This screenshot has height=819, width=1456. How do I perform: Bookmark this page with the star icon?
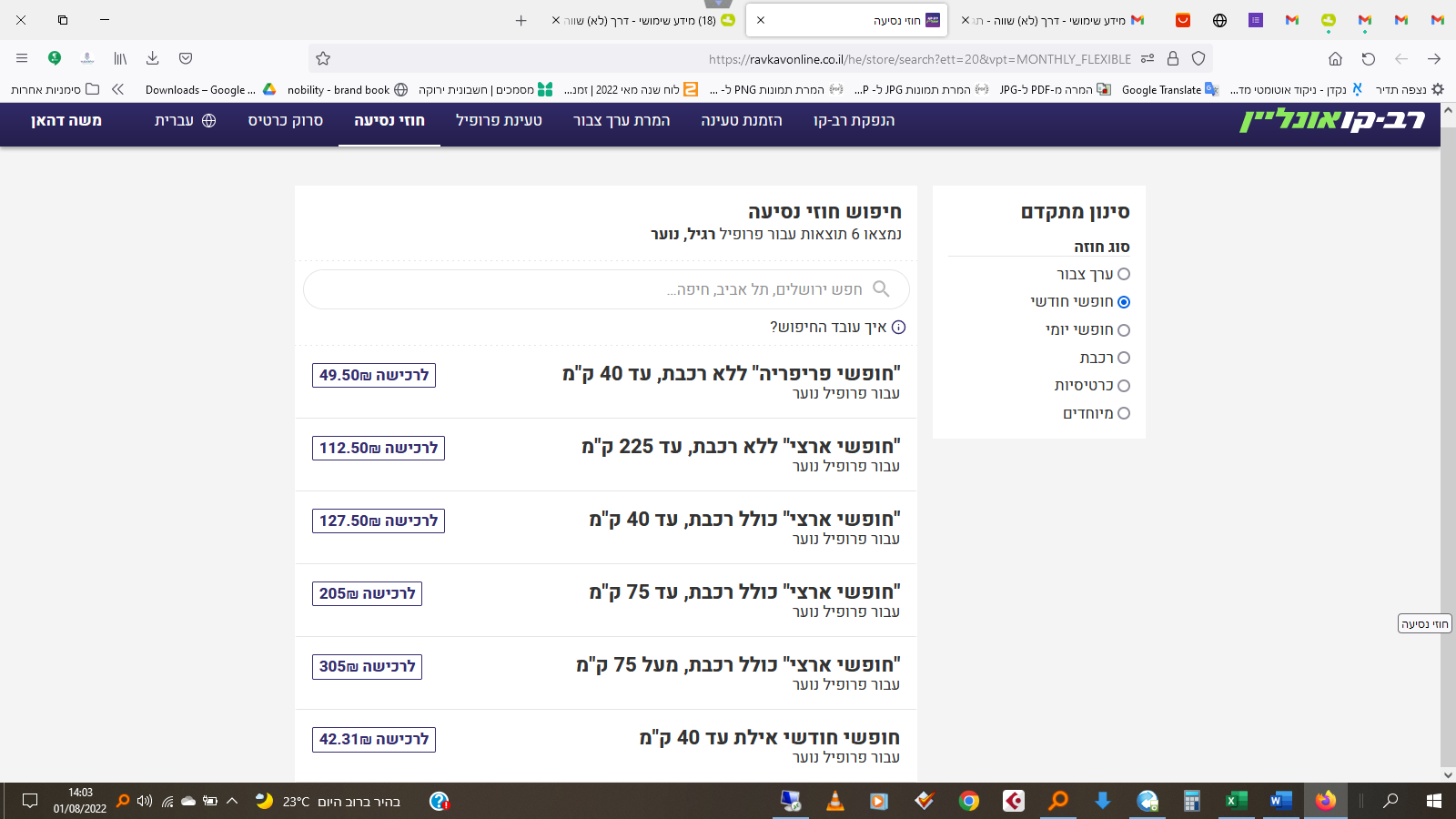(323, 59)
